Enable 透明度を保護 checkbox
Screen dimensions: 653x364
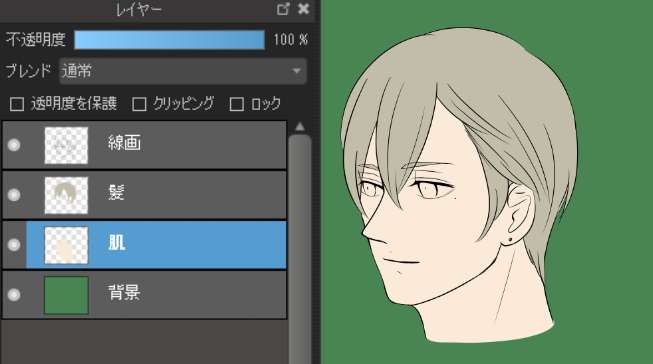click(x=17, y=104)
